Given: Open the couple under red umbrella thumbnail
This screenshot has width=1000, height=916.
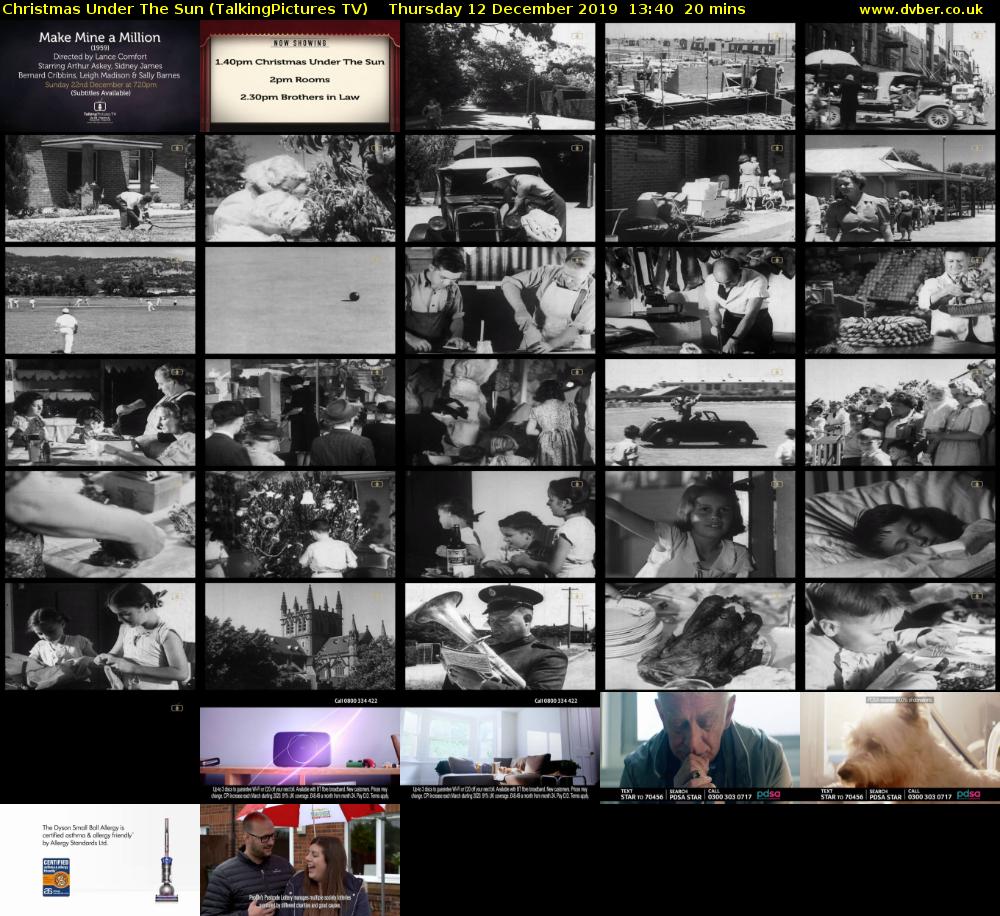Looking at the screenshot, I should tap(300, 860).
